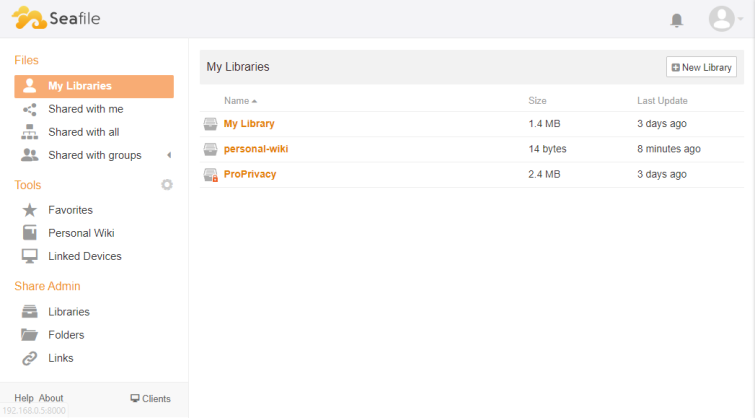The height and width of the screenshot is (418, 755).
Task: Click the Linked Devices monitor icon
Action: coord(29,256)
